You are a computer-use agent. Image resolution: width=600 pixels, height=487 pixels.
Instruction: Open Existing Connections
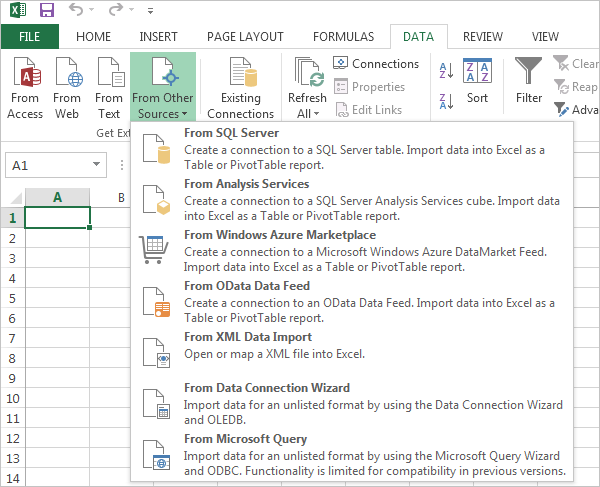click(x=241, y=88)
